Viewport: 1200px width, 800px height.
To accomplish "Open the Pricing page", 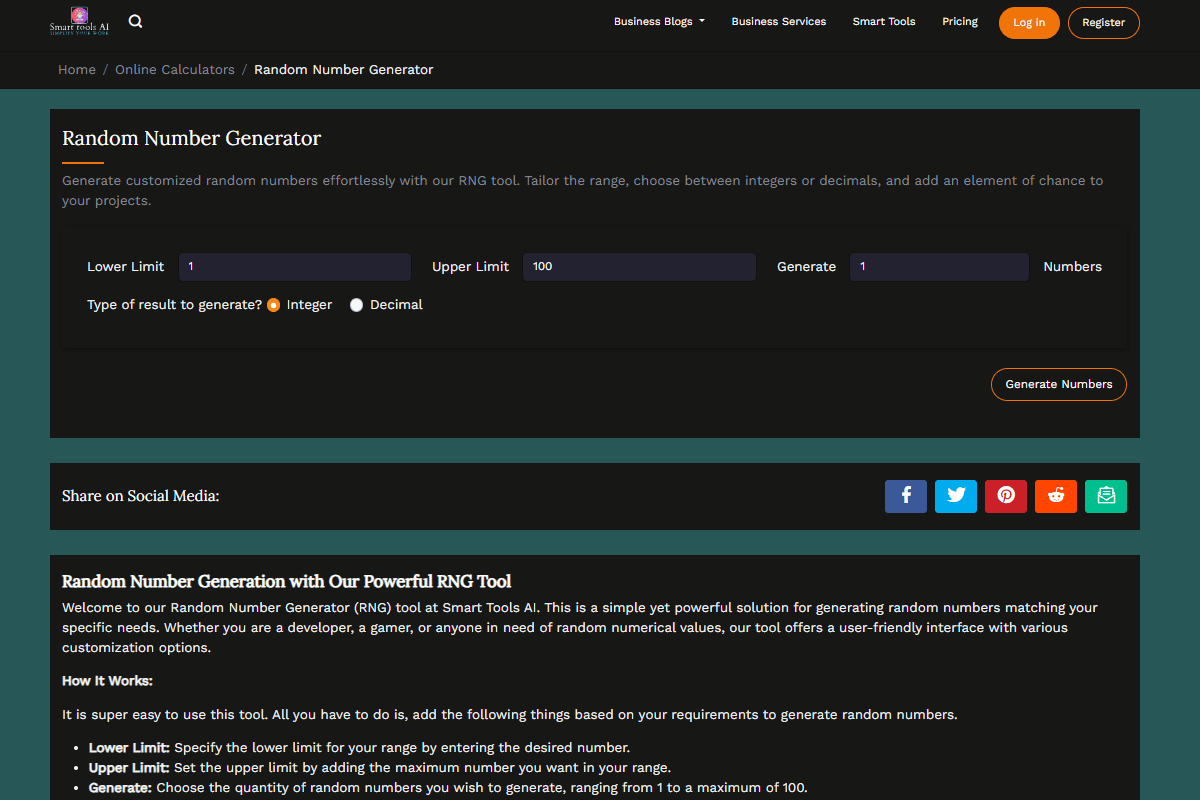I will [960, 21].
